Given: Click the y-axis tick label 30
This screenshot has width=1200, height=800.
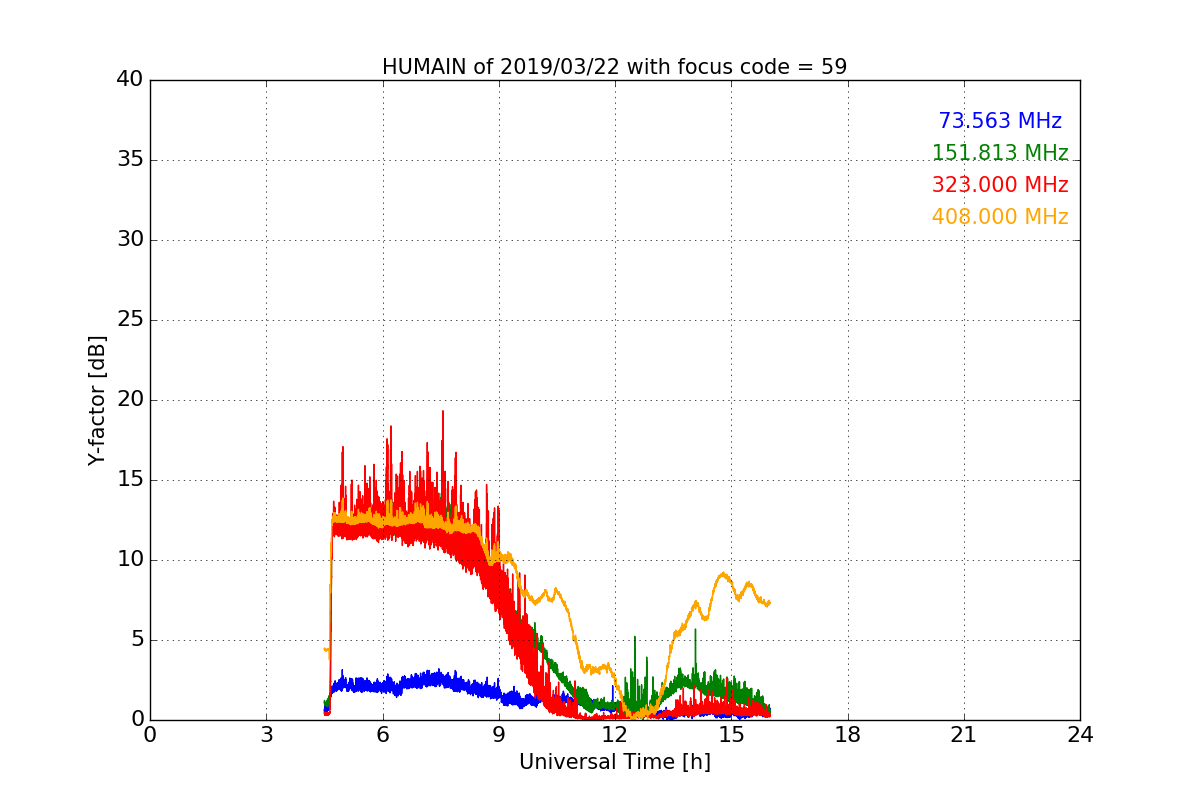Looking at the screenshot, I should [x=130, y=240].
